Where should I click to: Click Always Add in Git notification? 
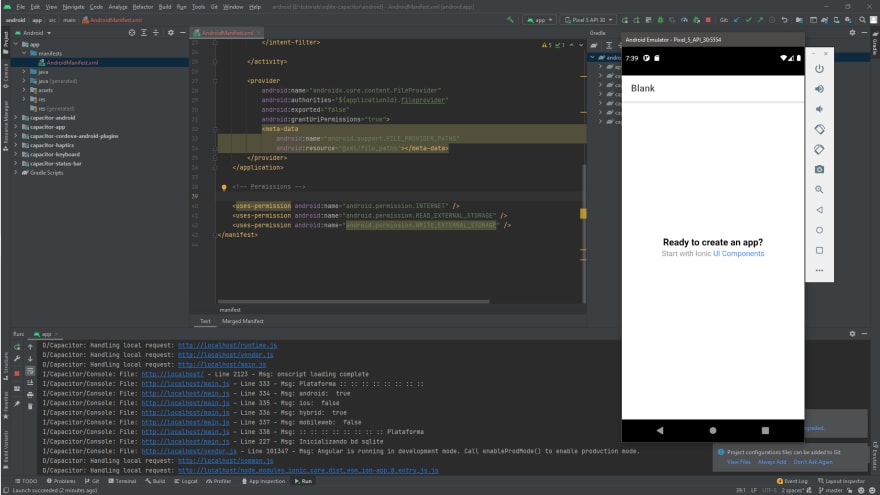click(x=772, y=462)
